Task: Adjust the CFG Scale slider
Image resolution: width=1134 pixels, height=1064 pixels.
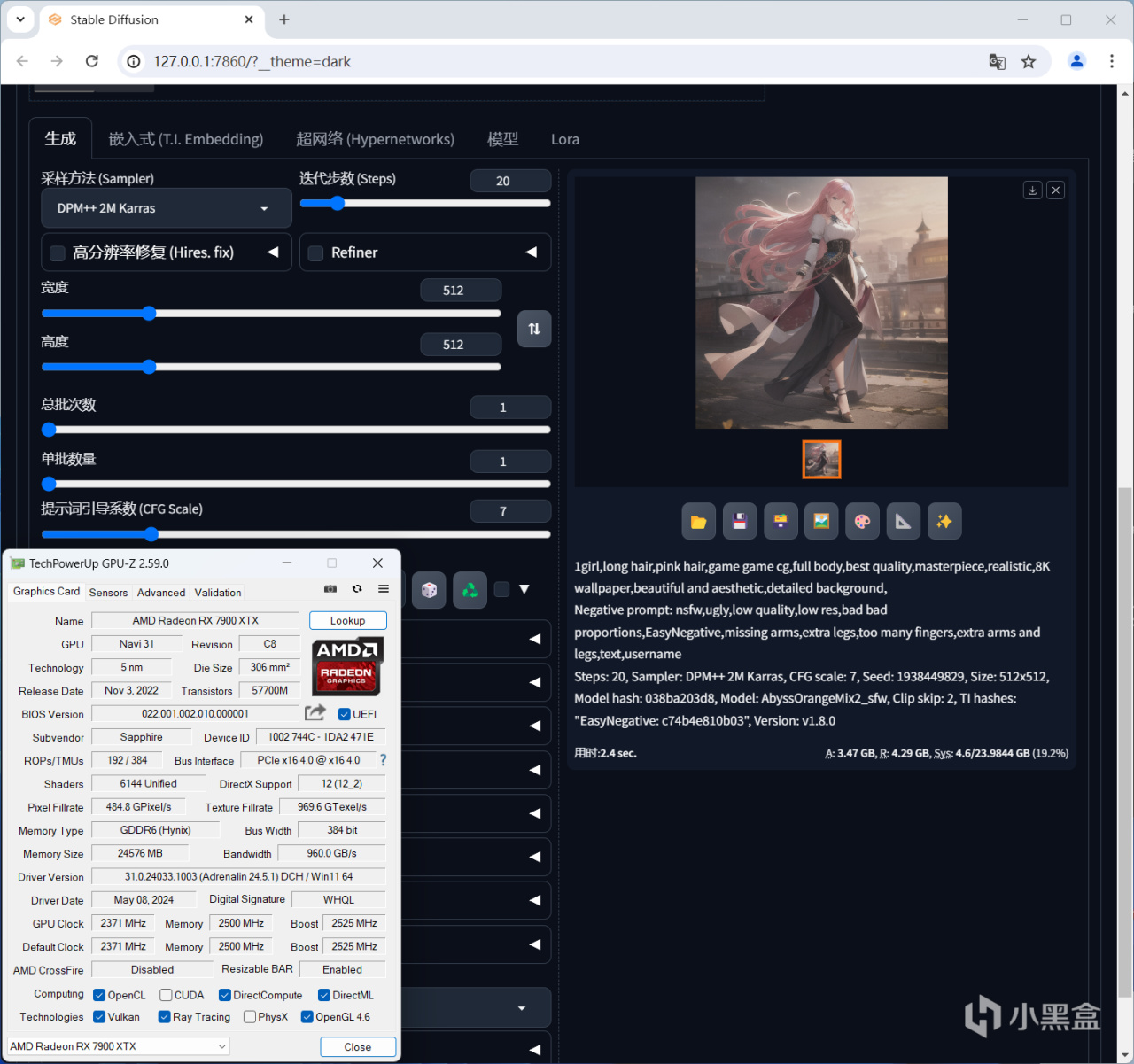Action: (x=296, y=534)
